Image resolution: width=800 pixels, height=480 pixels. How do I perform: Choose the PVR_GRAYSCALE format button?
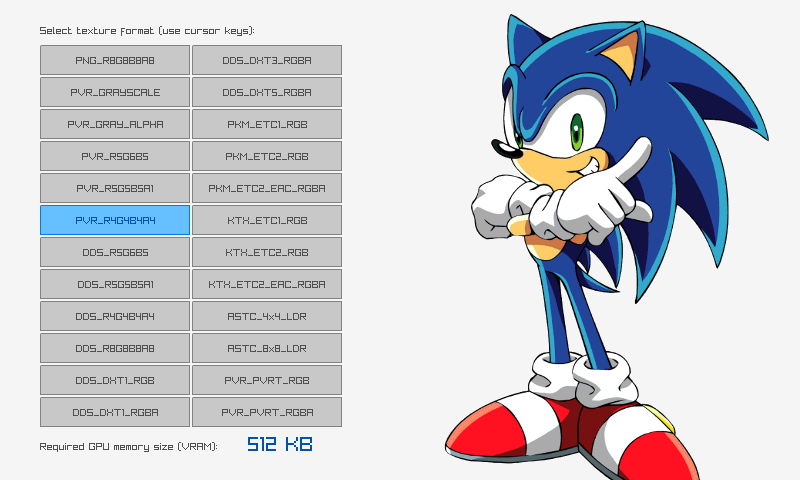click(115, 92)
